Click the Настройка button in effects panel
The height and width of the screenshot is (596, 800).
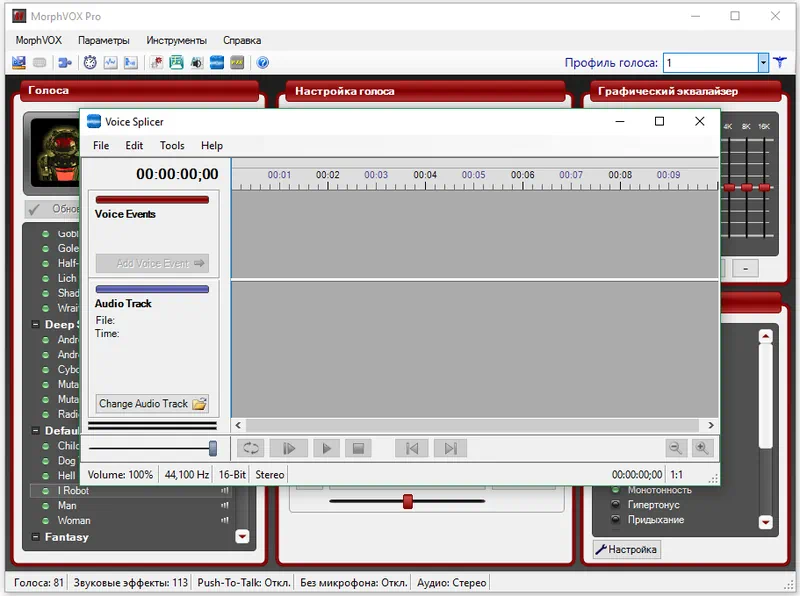point(627,550)
